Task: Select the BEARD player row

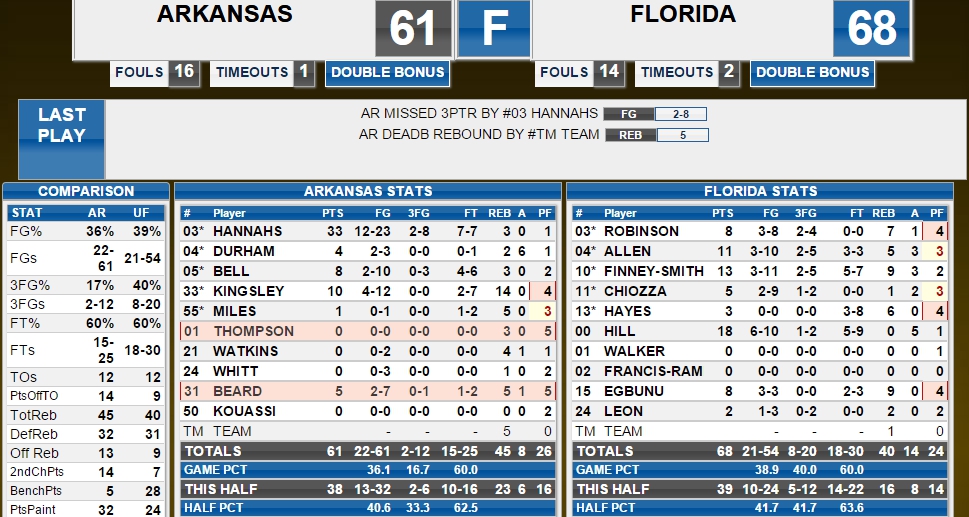Action: tap(368, 391)
